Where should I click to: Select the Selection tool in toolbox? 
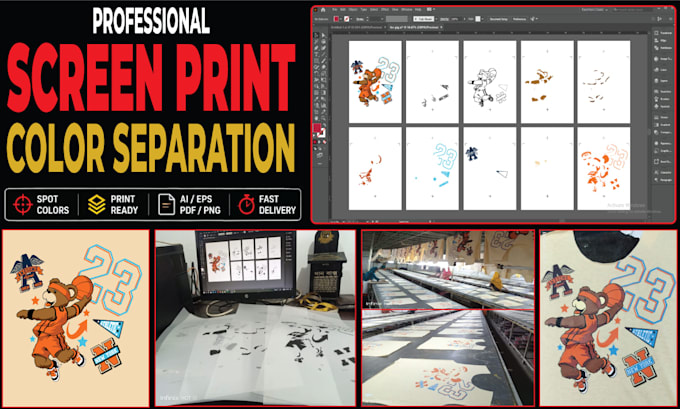click(317, 35)
